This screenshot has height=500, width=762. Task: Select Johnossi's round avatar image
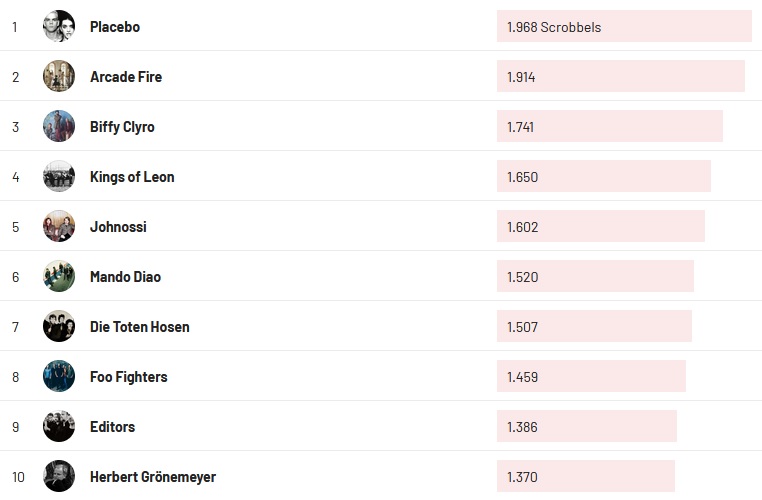point(59,227)
